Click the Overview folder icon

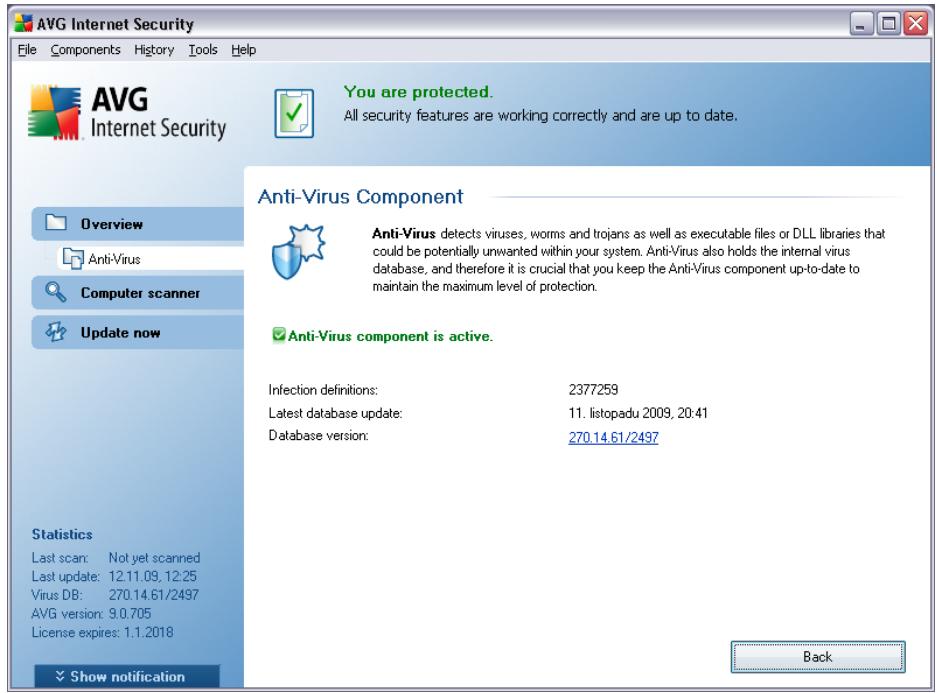click(56, 223)
